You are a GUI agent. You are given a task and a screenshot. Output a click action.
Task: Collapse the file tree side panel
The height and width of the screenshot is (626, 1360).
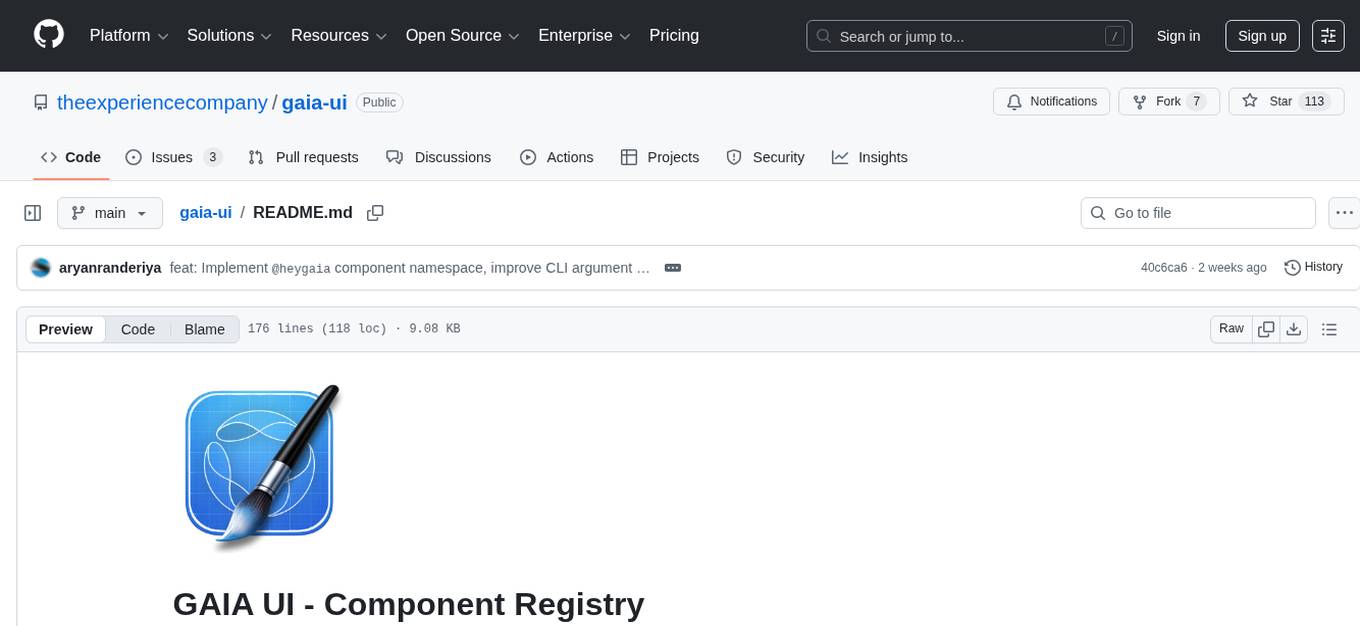click(x=32, y=212)
